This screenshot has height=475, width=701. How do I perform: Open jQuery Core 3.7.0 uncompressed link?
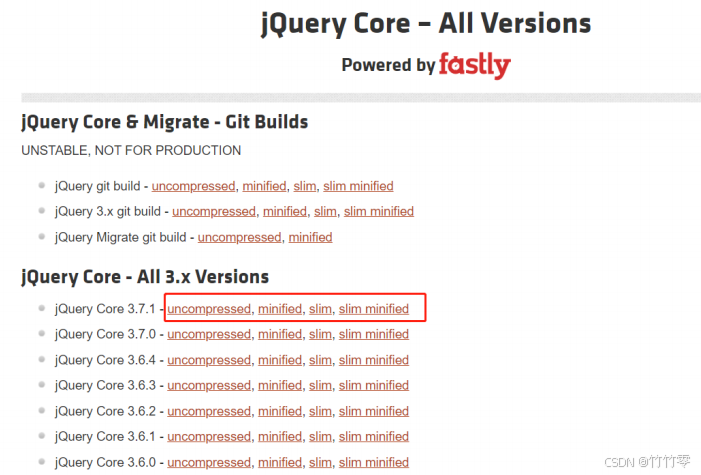(x=209, y=334)
